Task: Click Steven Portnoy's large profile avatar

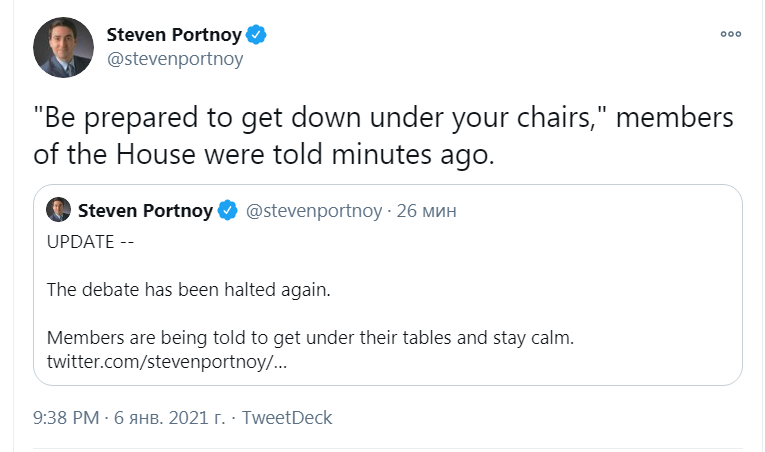Action: [64, 47]
